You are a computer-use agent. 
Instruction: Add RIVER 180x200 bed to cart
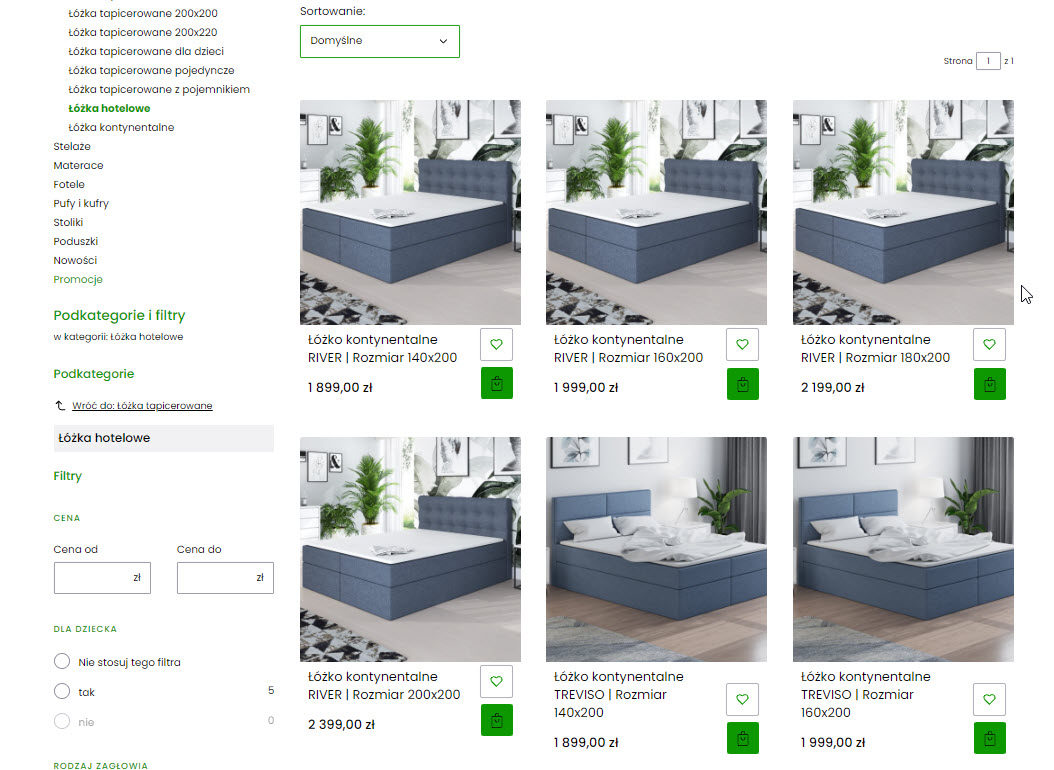coord(989,384)
